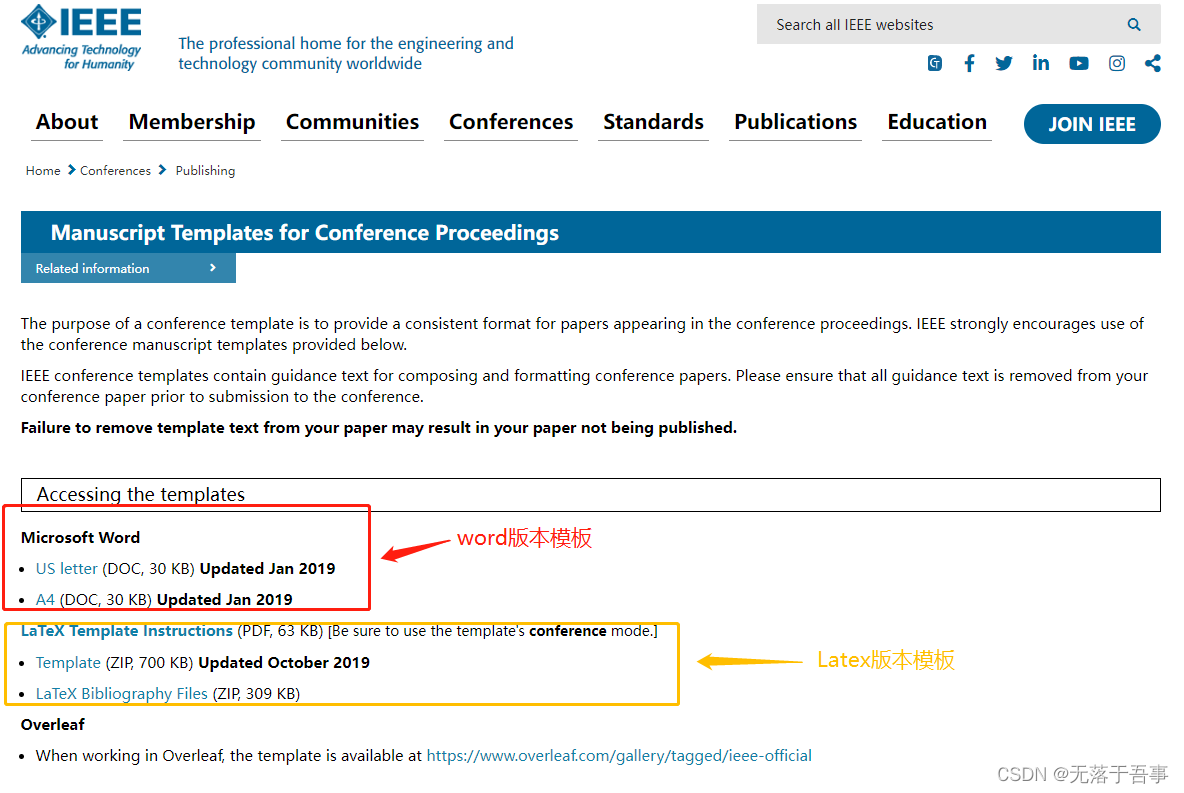This screenshot has width=1184, height=793.
Task: Open the YouTube icon
Action: point(1079,63)
